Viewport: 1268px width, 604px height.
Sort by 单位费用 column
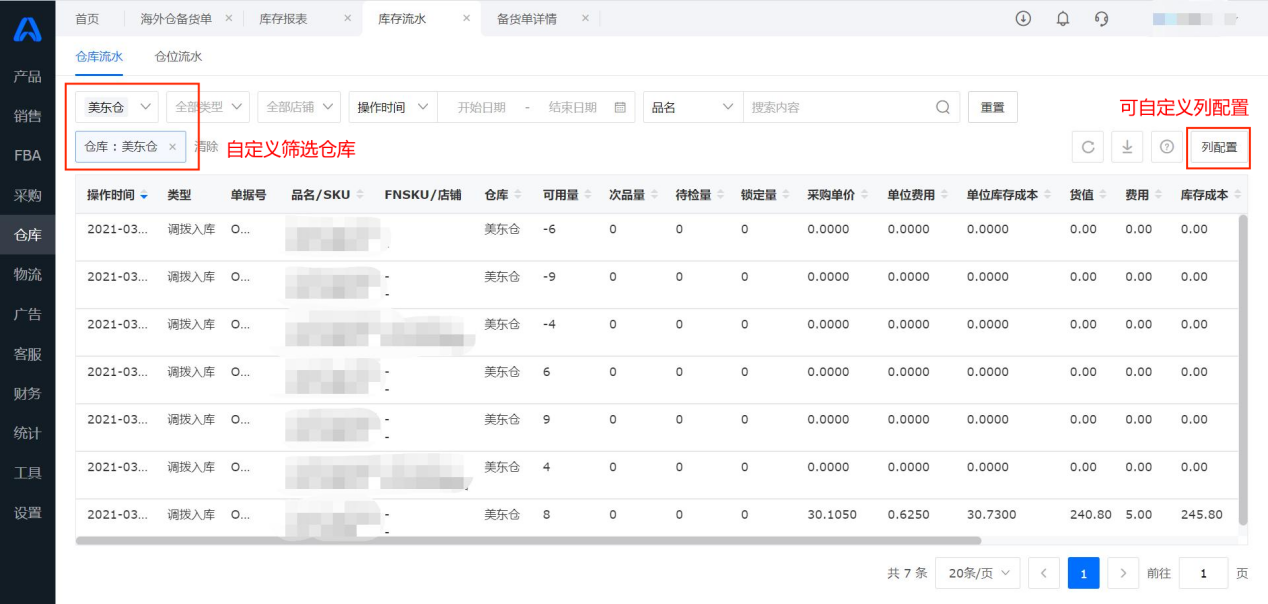[944, 195]
